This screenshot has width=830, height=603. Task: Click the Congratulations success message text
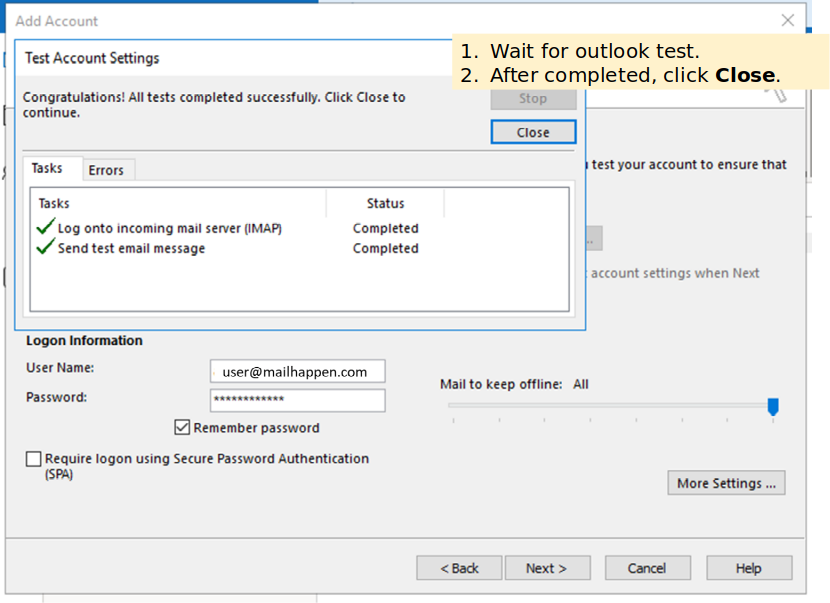(x=214, y=105)
